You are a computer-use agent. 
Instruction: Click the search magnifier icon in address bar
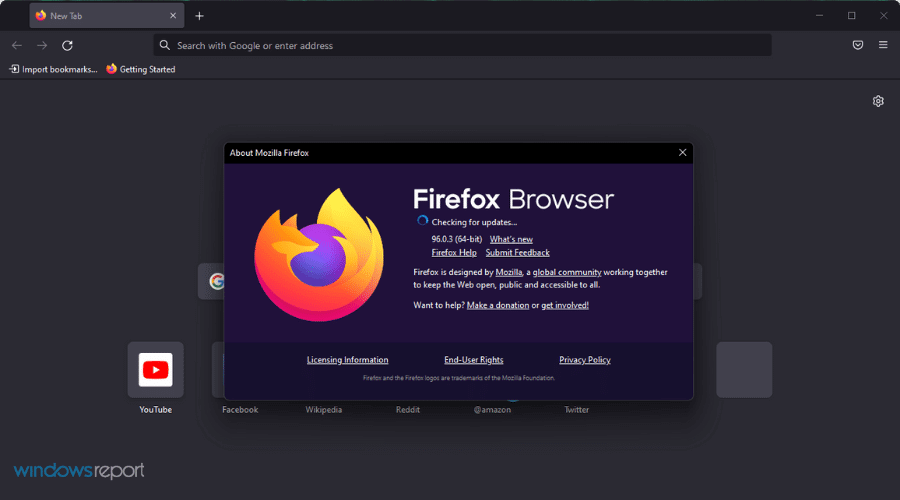tap(165, 45)
